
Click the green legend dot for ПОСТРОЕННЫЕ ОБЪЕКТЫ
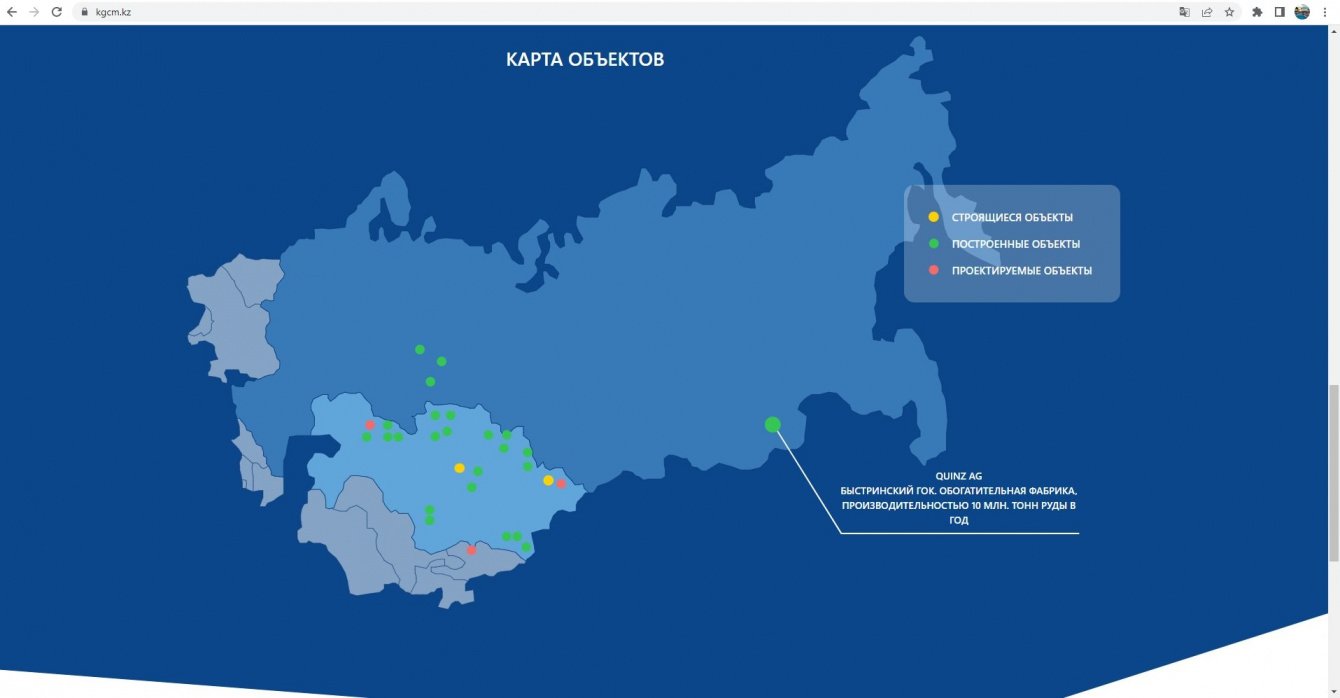pos(933,244)
